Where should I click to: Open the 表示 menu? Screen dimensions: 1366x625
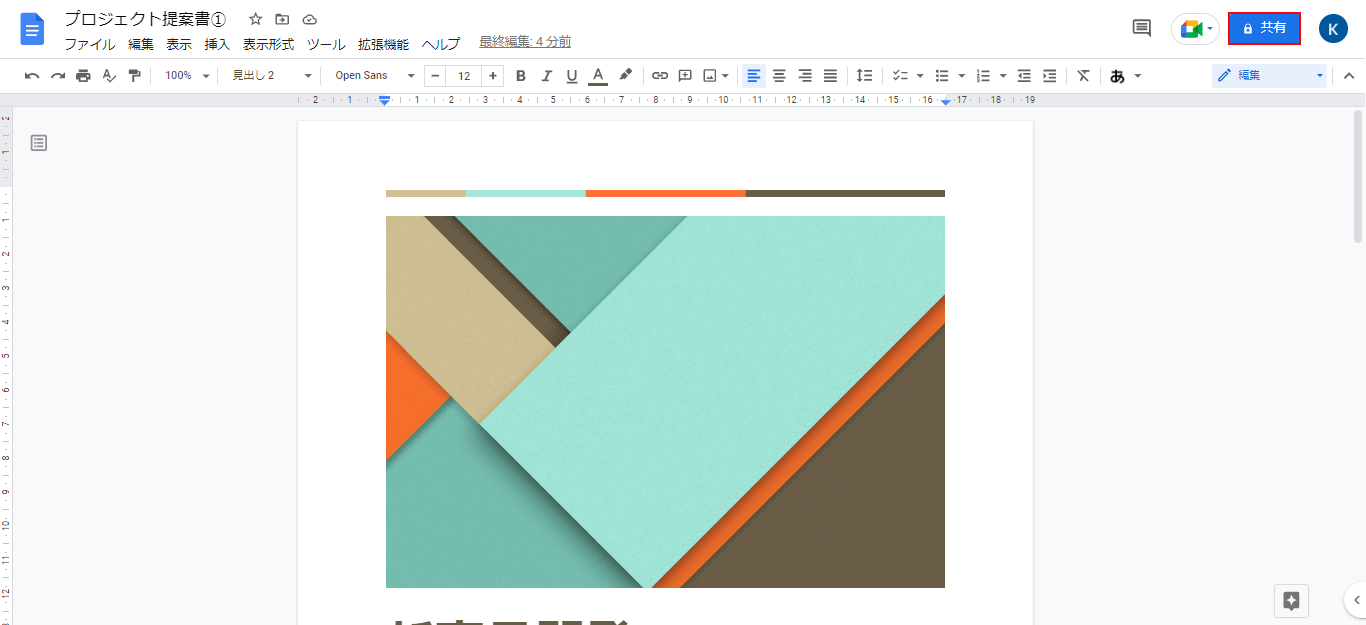[179, 44]
